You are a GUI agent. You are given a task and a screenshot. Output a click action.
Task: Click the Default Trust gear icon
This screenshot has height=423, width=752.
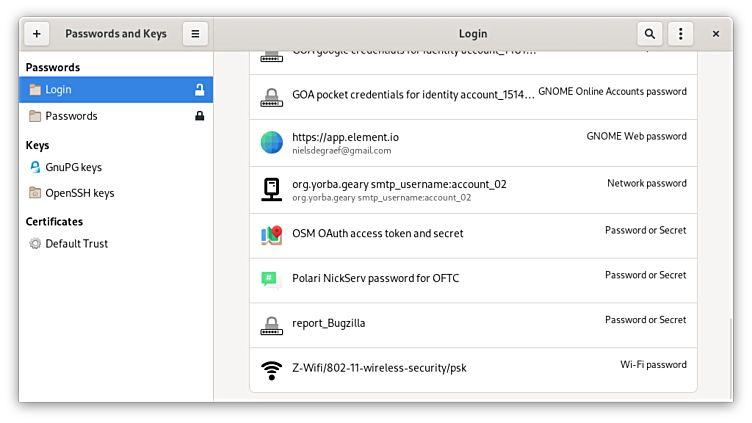tap(35, 244)
